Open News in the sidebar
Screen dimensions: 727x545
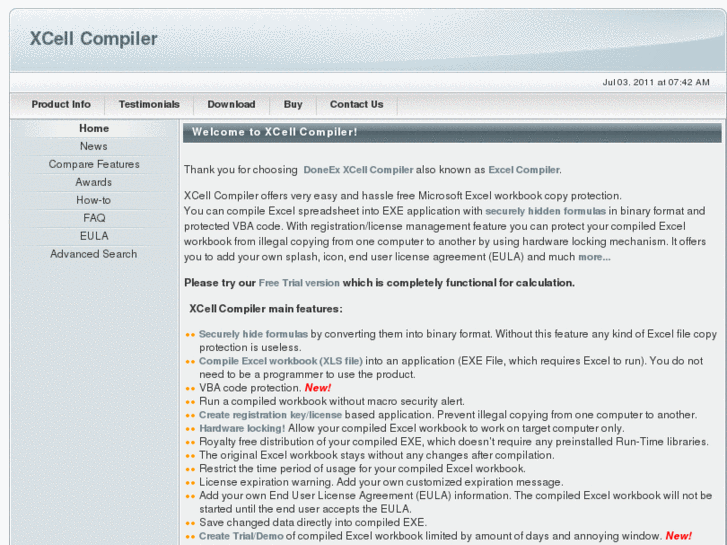coord(94,146)
